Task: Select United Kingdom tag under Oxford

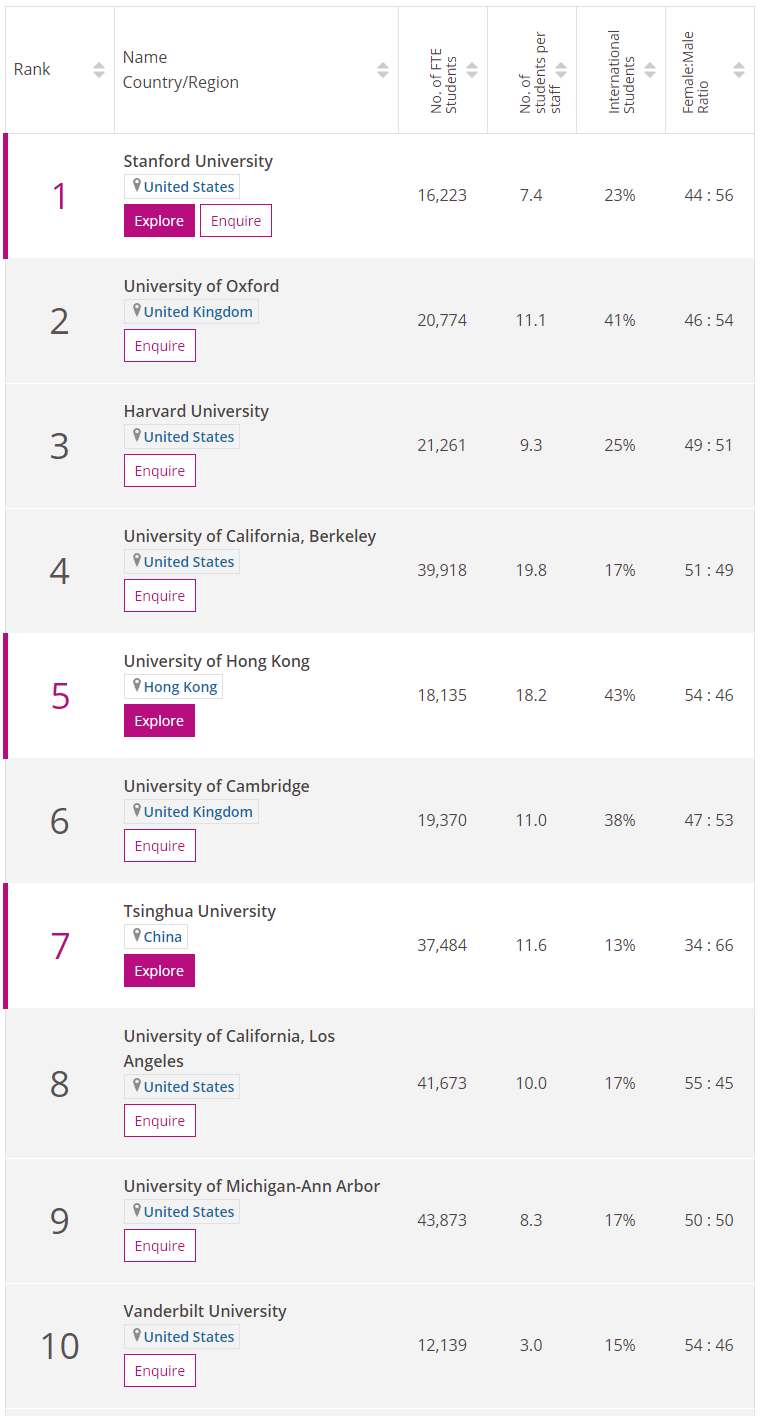Action: point(197,312)
